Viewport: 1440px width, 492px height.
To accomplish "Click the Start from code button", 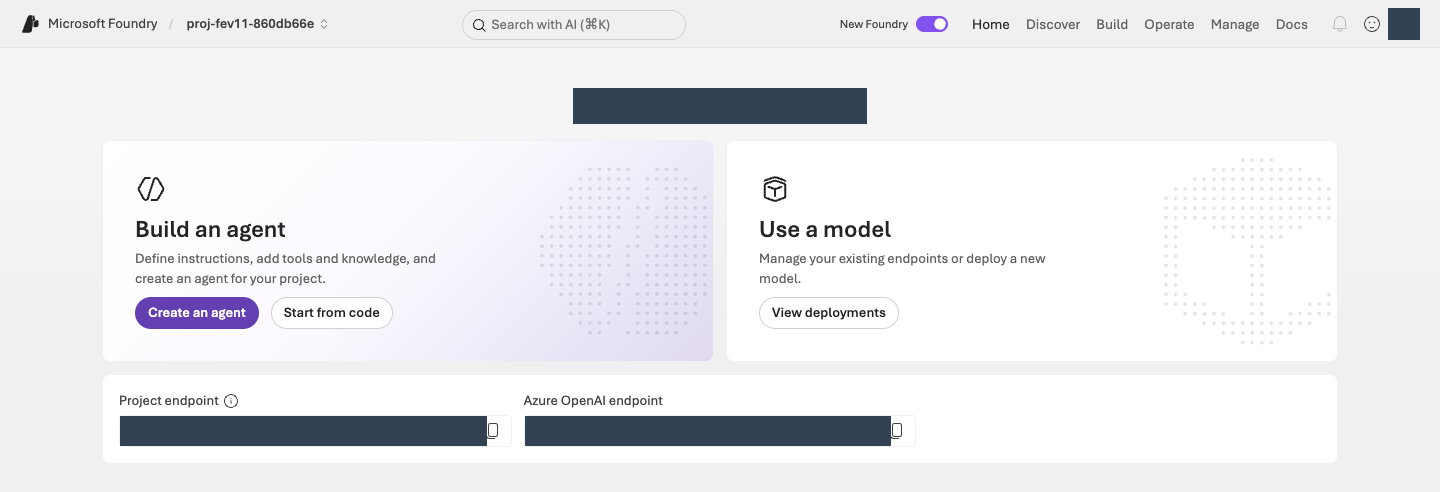I will click(332, 313).
